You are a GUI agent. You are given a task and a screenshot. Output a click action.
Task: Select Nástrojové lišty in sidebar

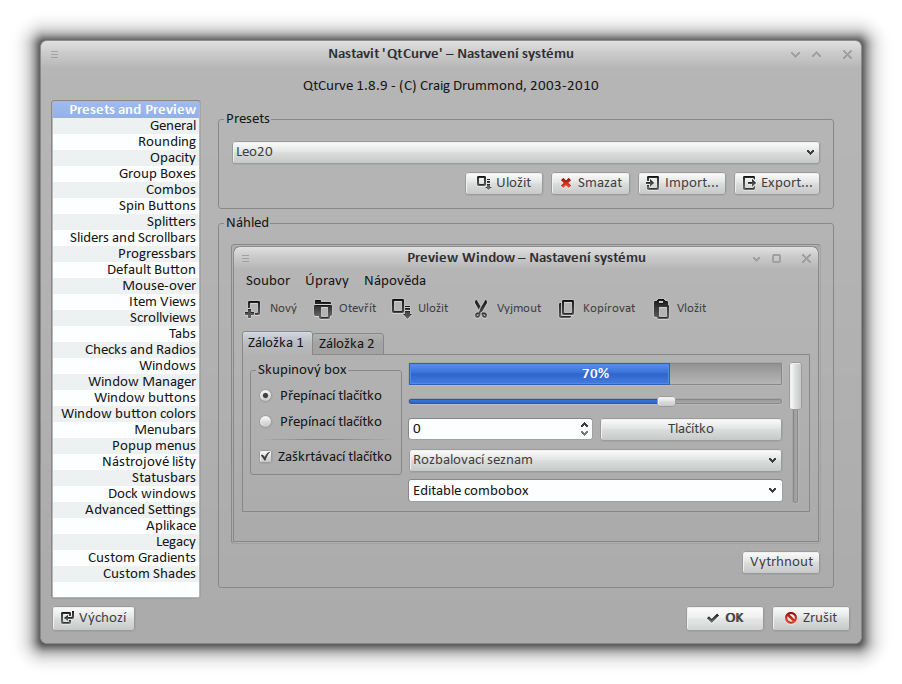coord(126,462)
